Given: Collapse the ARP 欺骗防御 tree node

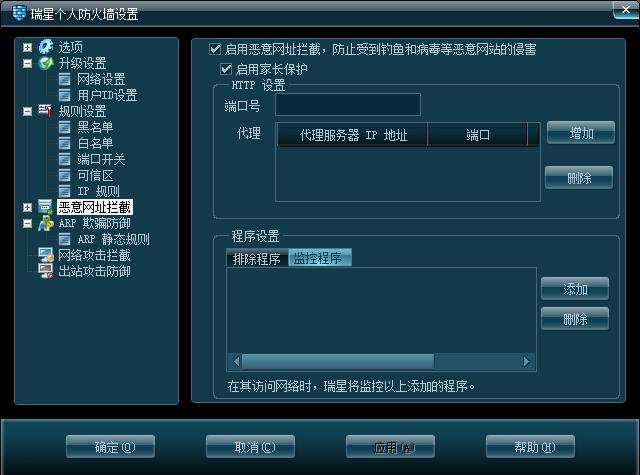Looking at the screenshot, I should tap(27, 223).
